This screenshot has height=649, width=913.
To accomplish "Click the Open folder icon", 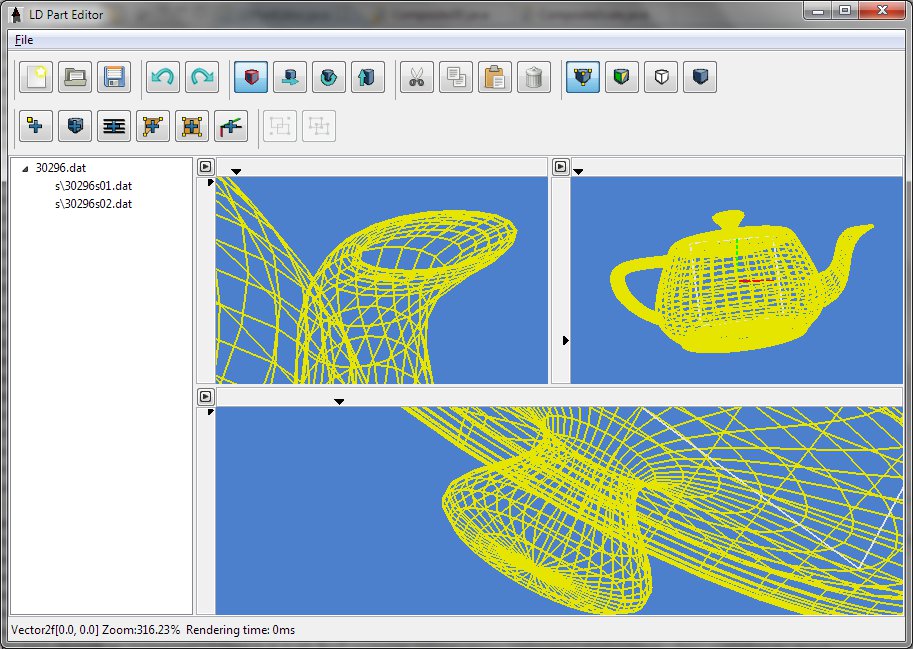I will [x=75, y=78].
